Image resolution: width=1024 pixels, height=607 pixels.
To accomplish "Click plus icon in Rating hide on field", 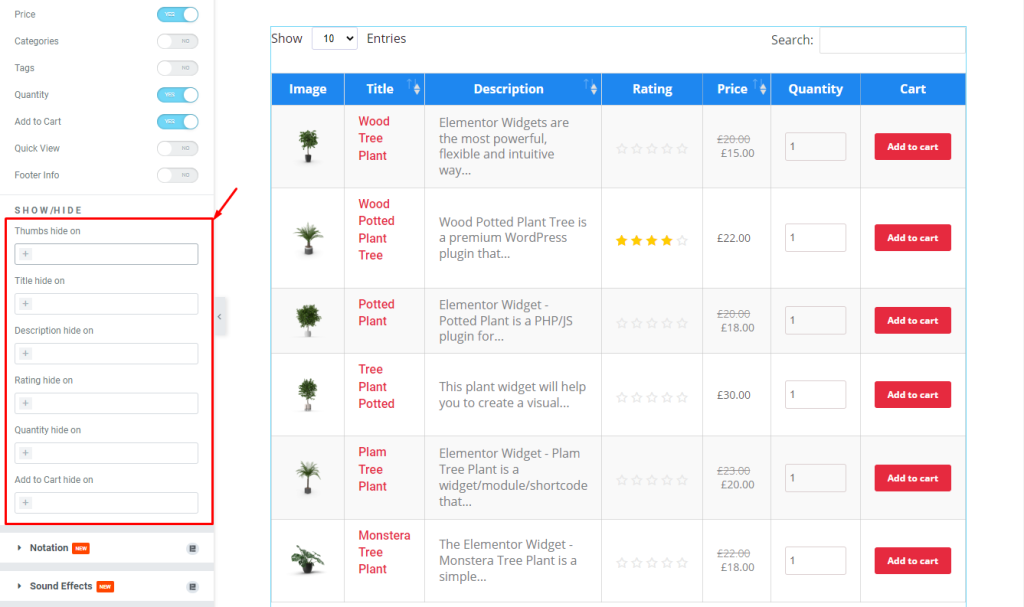I will 25,403.
